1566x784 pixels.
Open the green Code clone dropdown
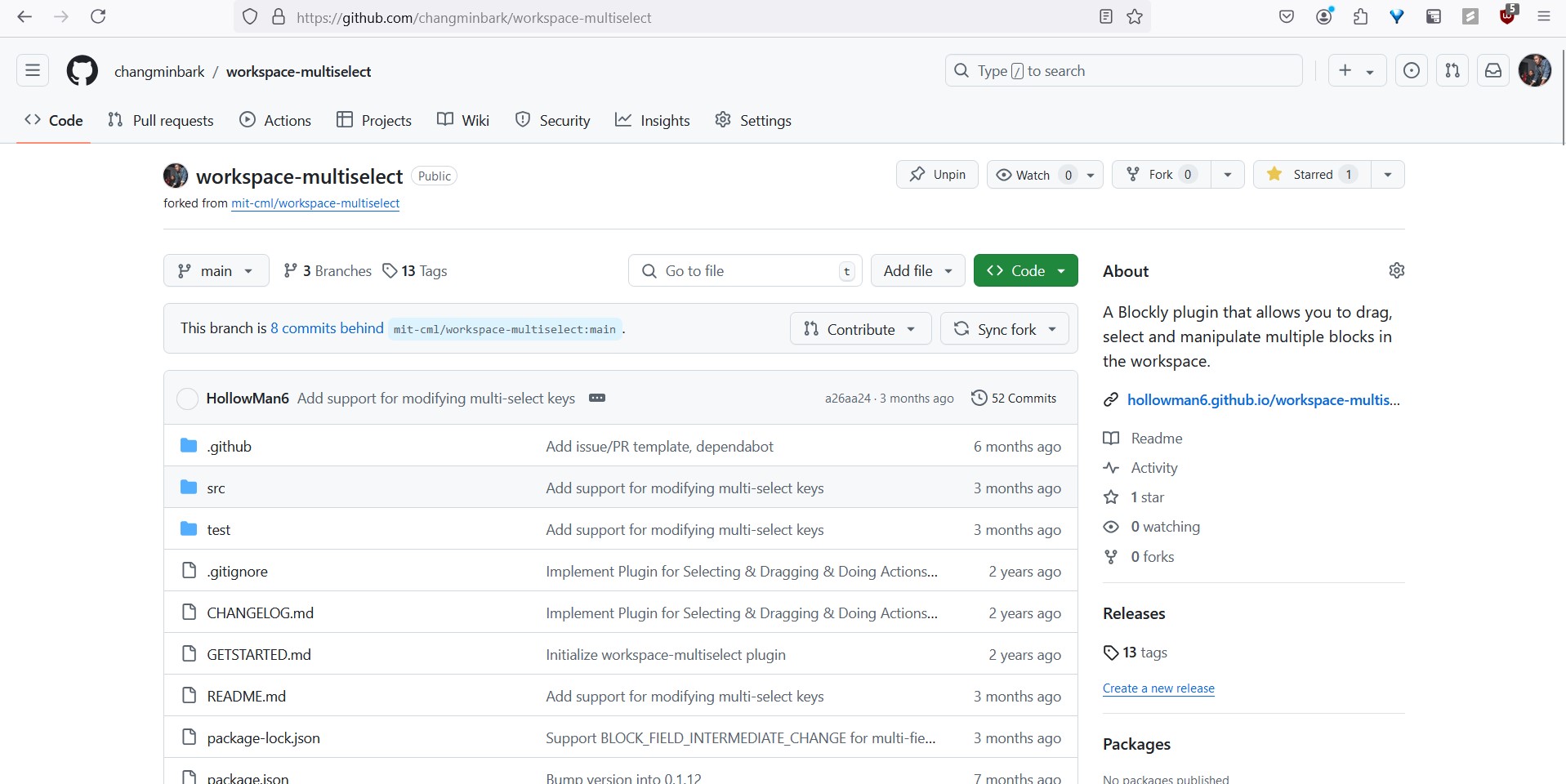click(1025, 270)
